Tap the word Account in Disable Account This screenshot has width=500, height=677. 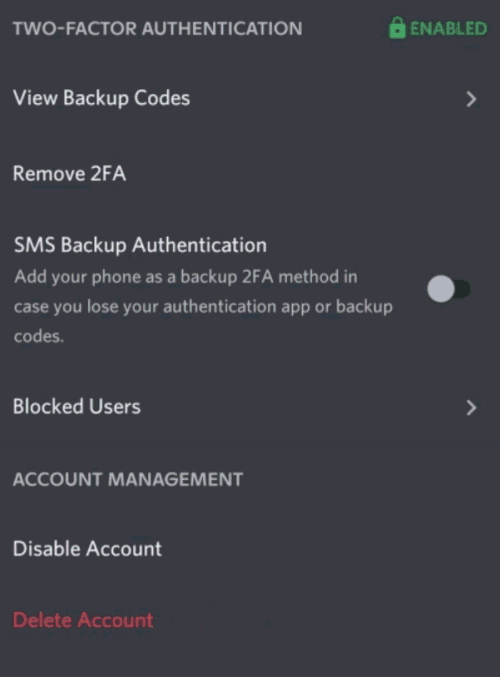point(124,549)
